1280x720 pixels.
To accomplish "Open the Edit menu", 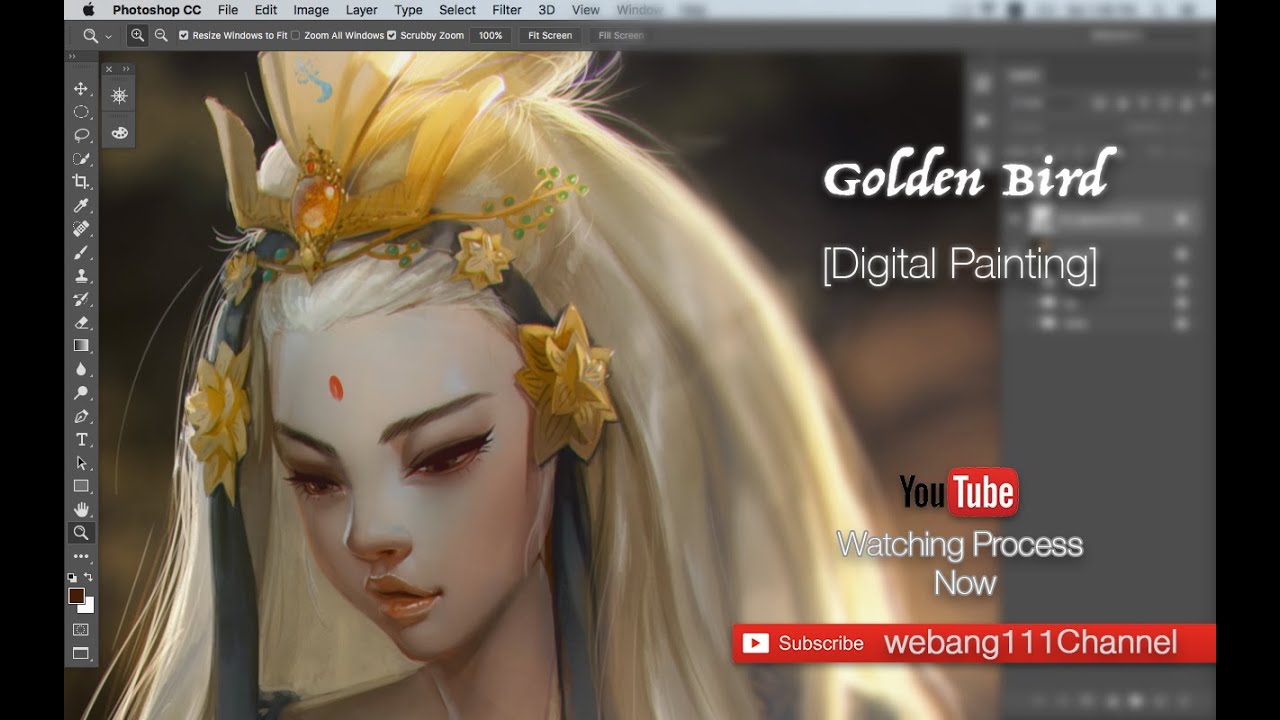I will [266, 10].
